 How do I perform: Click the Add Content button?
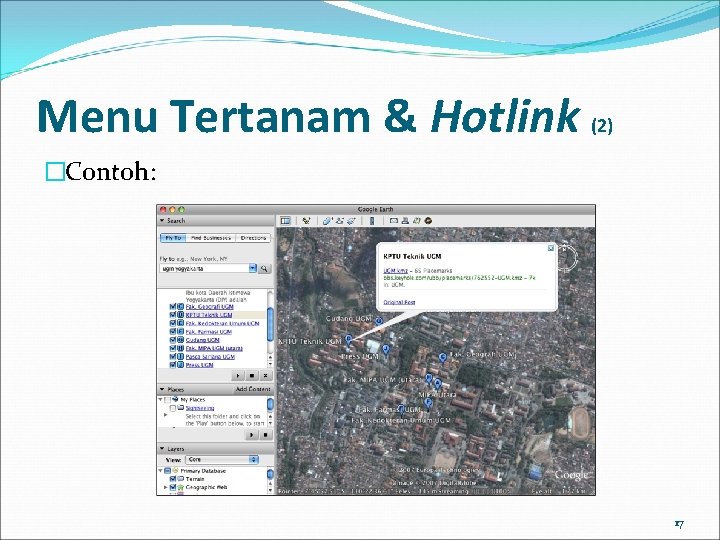pyautogui.click(x=253, y=389)
